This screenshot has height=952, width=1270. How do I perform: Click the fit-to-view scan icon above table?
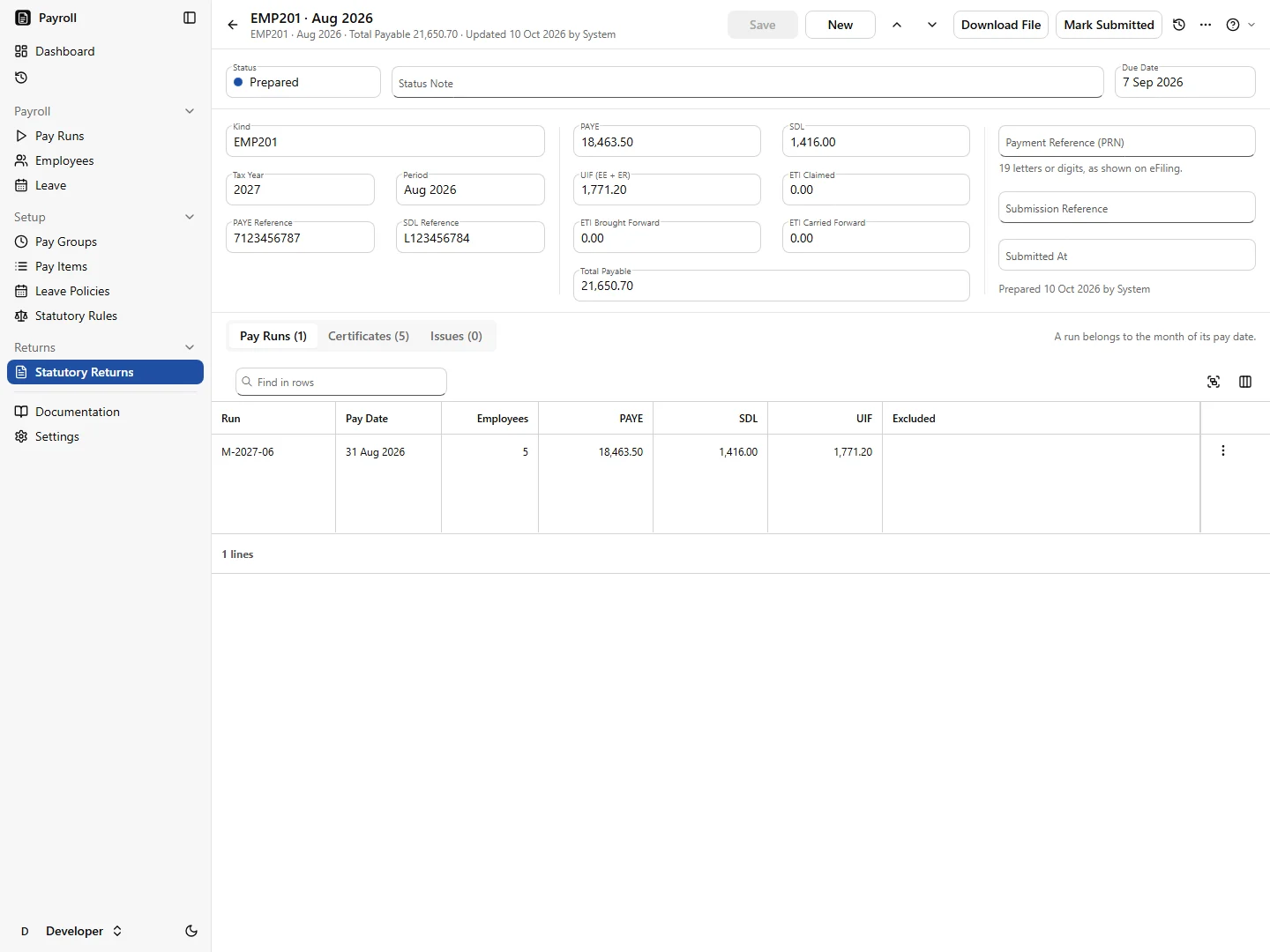click(x=1214, y=382)
